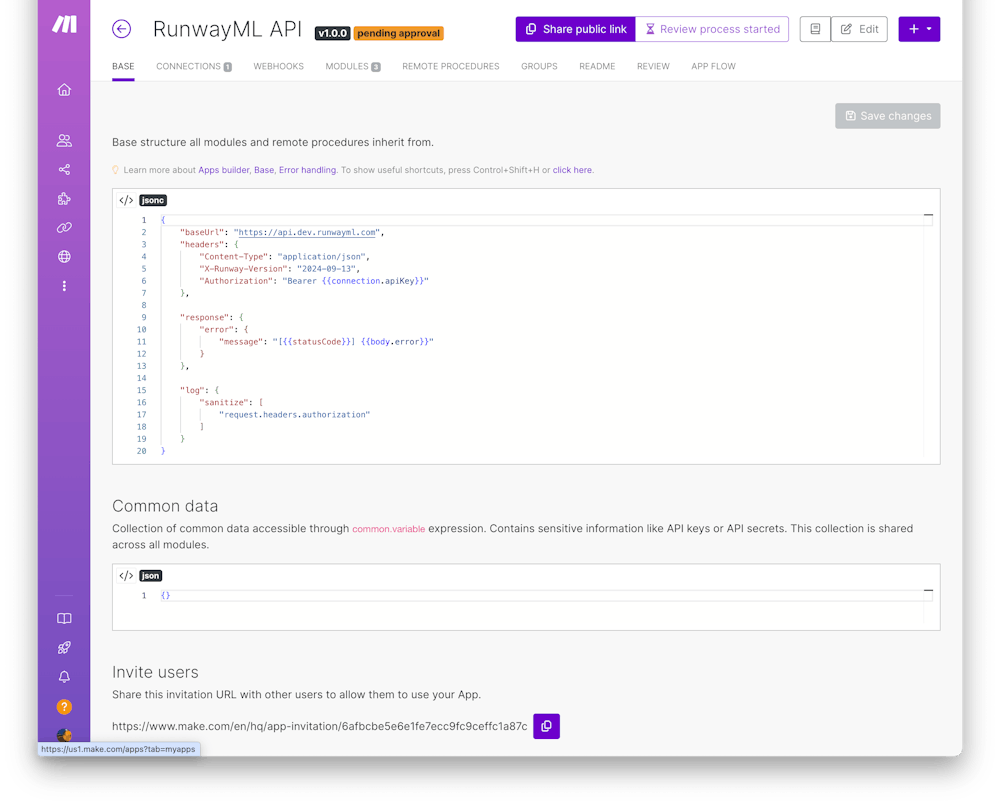
Task: Select the globe icon in the sidebar
Action: [63, 256]
